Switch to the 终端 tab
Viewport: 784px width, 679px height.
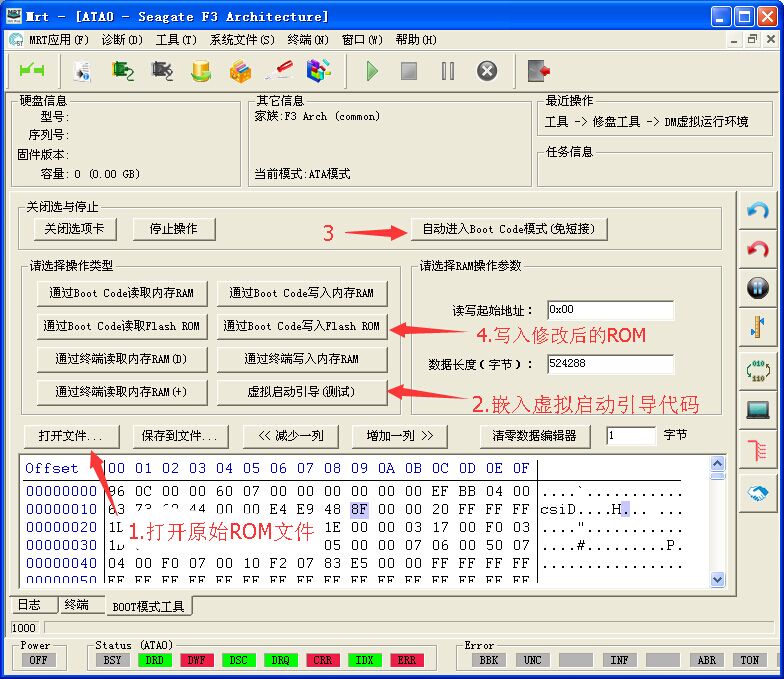77,605
